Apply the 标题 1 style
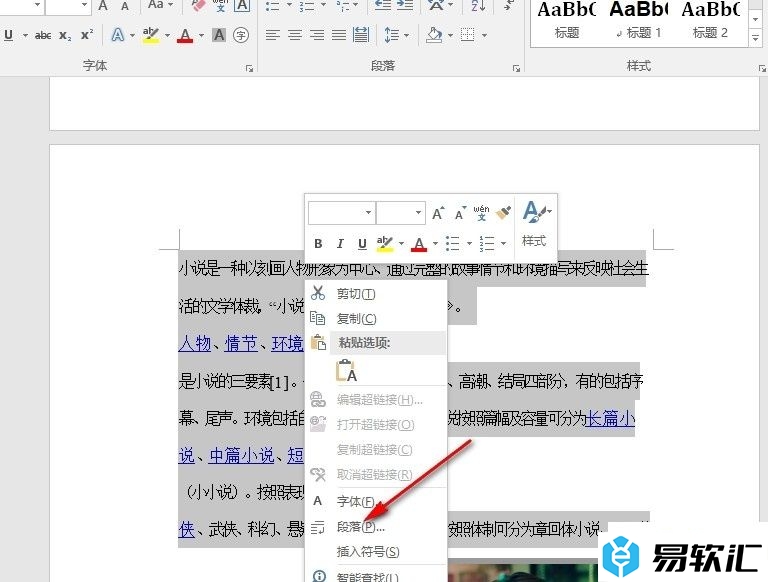This screenshot has width=768, height=582. tap(638, 21)
